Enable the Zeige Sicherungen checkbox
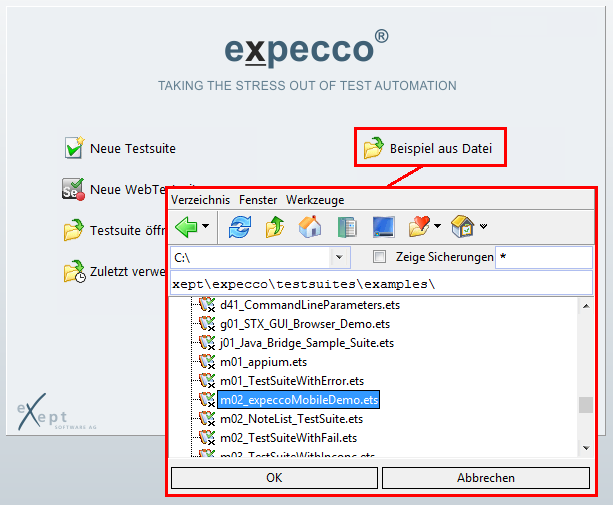613x505 pixels. (378, 257)
